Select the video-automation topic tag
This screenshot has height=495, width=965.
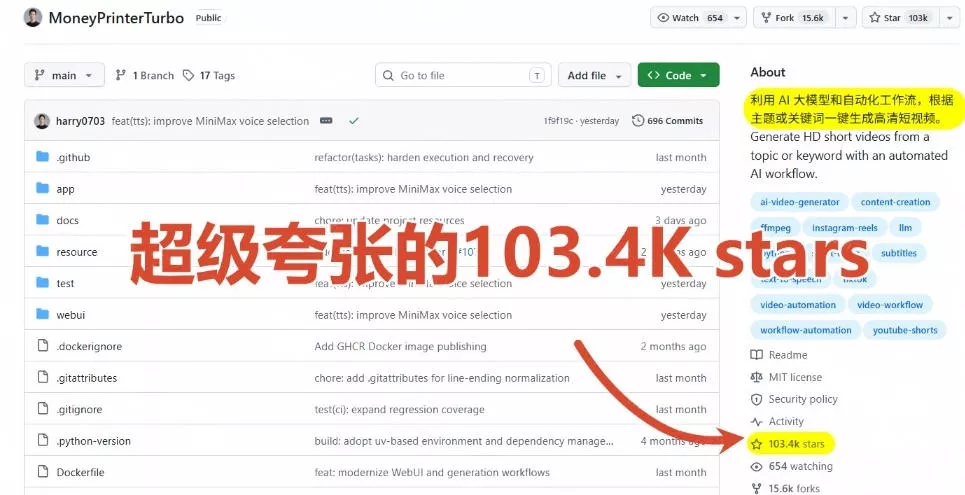(798, 305)
